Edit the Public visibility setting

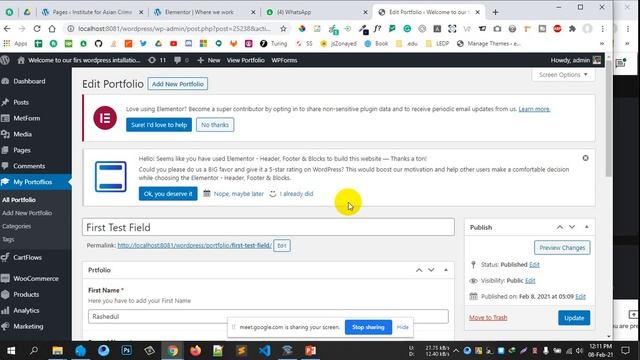coord(530,281)
